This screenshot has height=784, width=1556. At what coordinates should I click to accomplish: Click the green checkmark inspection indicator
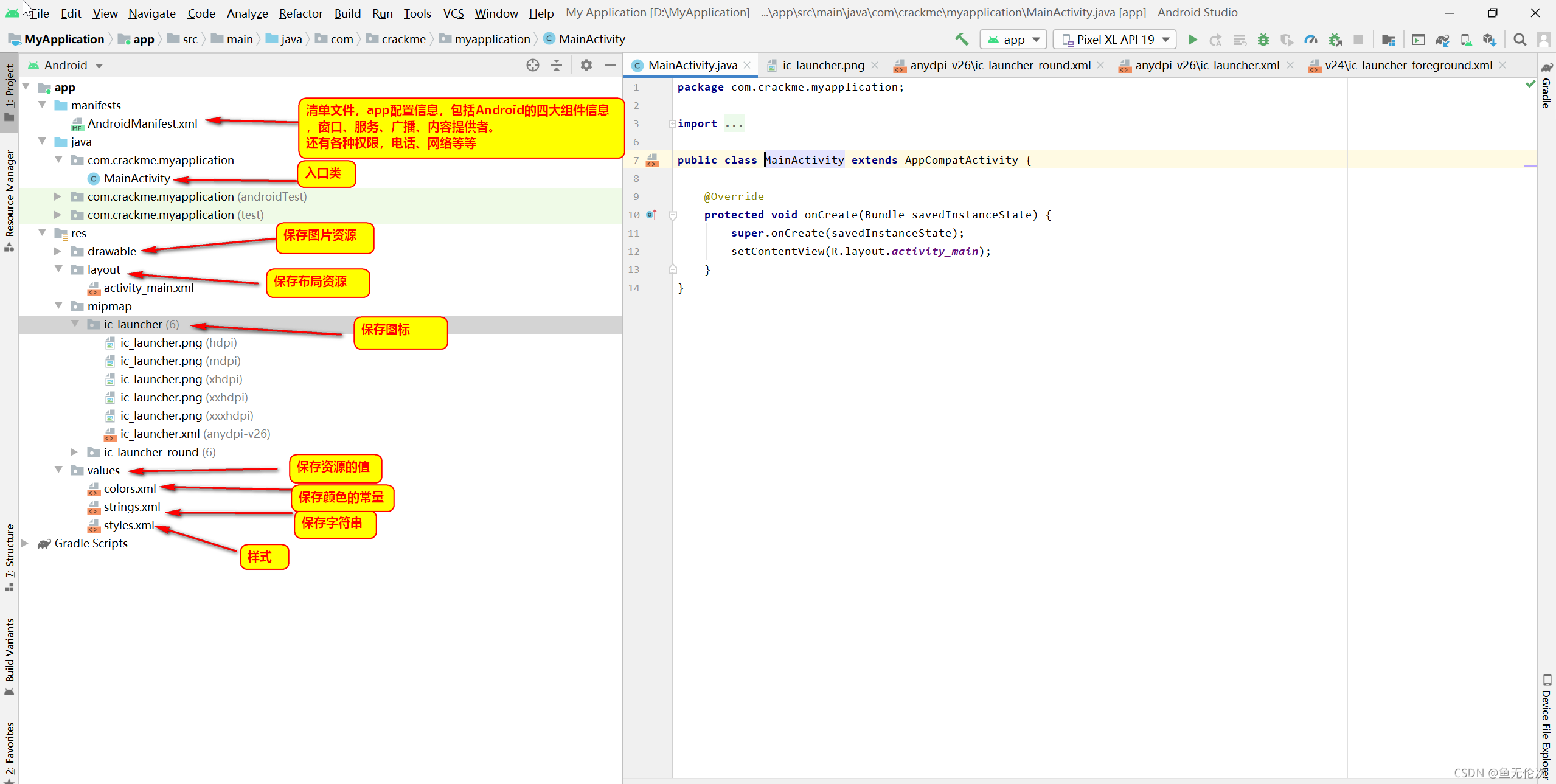[1530, 84]
